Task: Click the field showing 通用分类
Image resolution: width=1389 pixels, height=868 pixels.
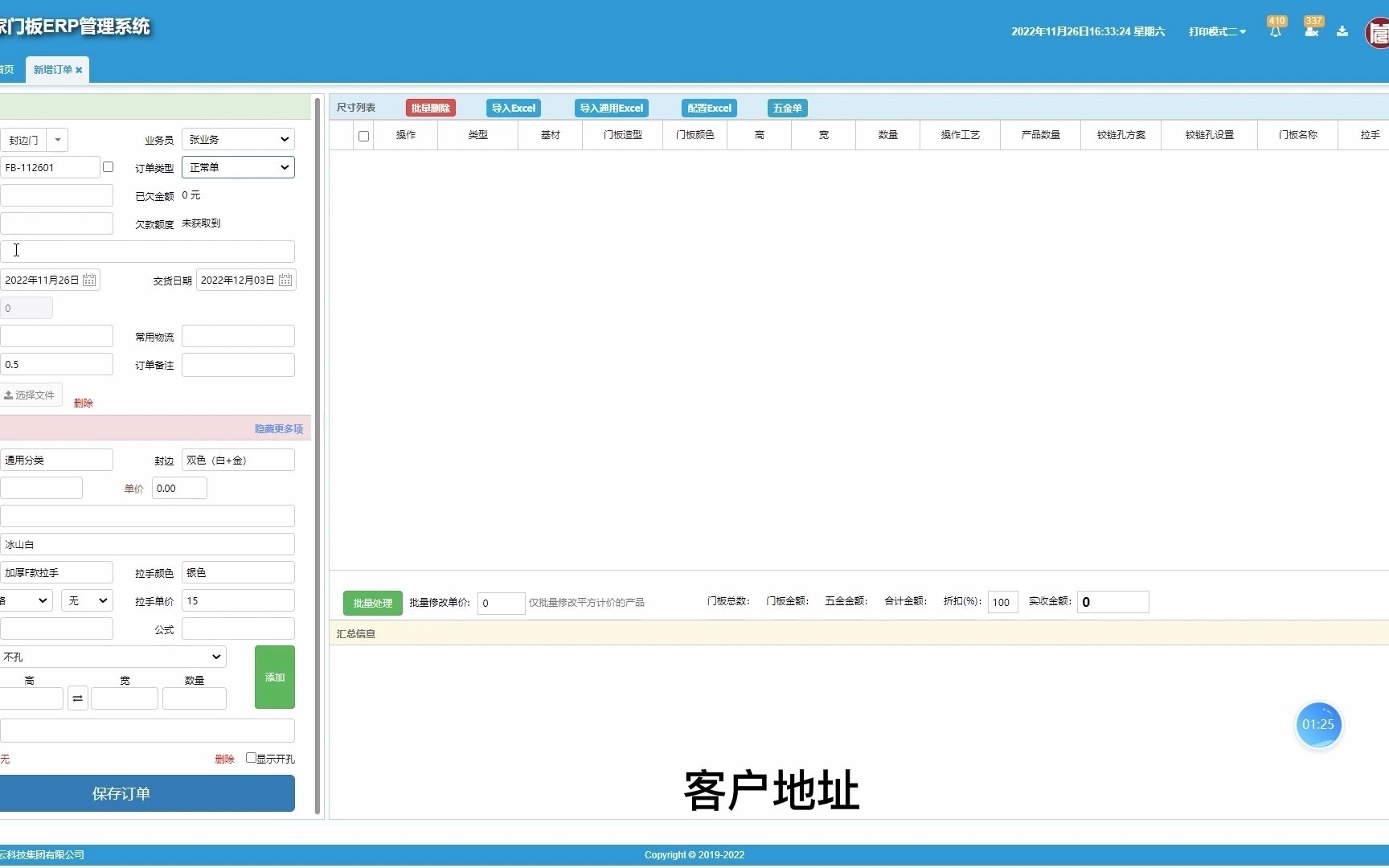Action: click(56, 460)
